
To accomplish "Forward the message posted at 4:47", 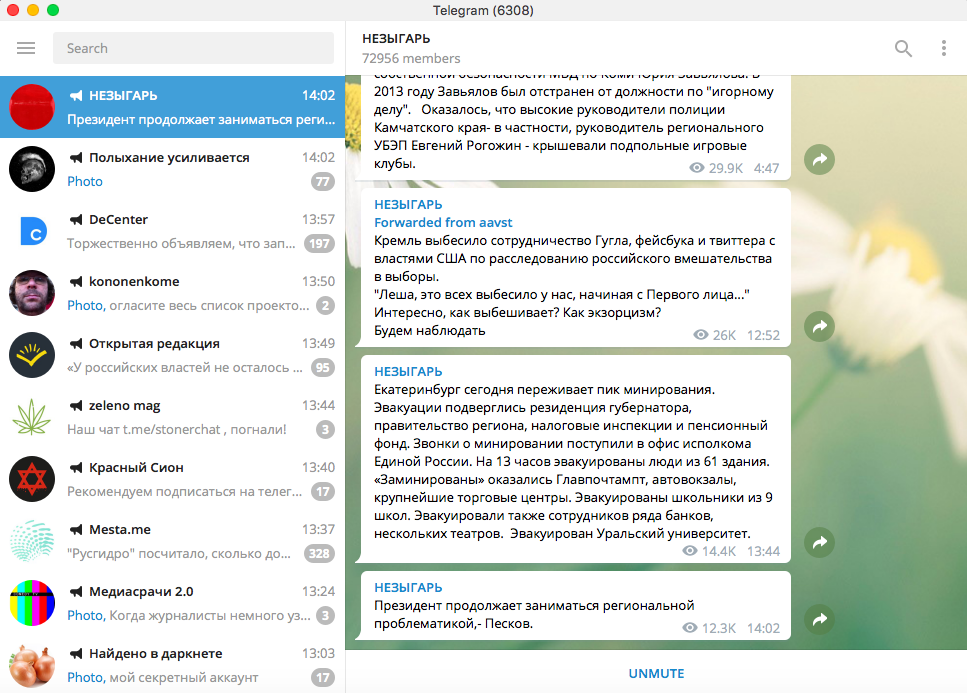I will 820,160.
